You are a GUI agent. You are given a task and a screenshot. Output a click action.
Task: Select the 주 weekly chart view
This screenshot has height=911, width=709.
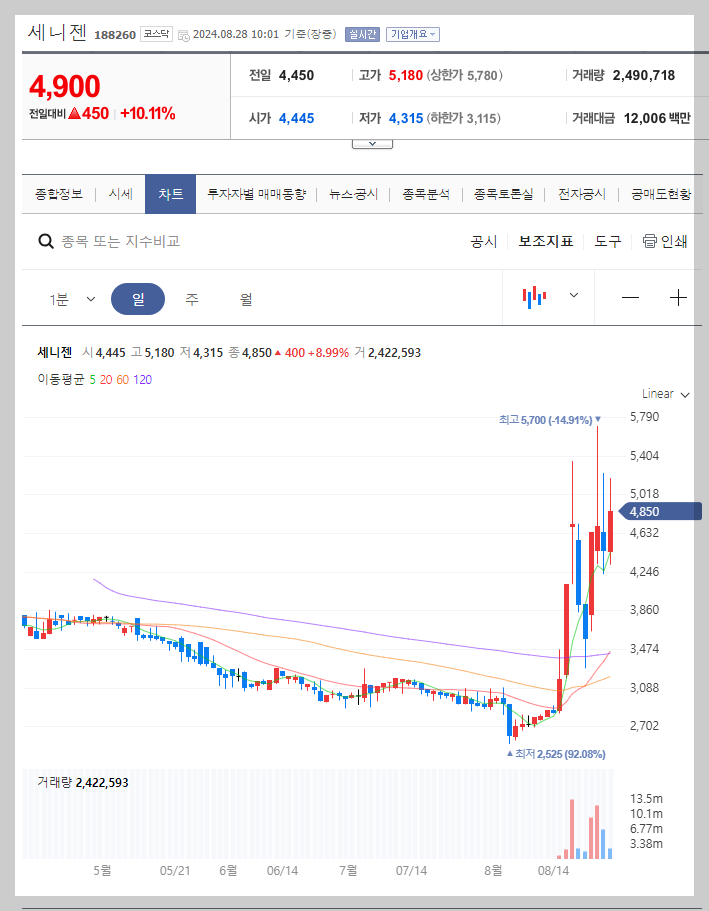click(x=192, y=298)
